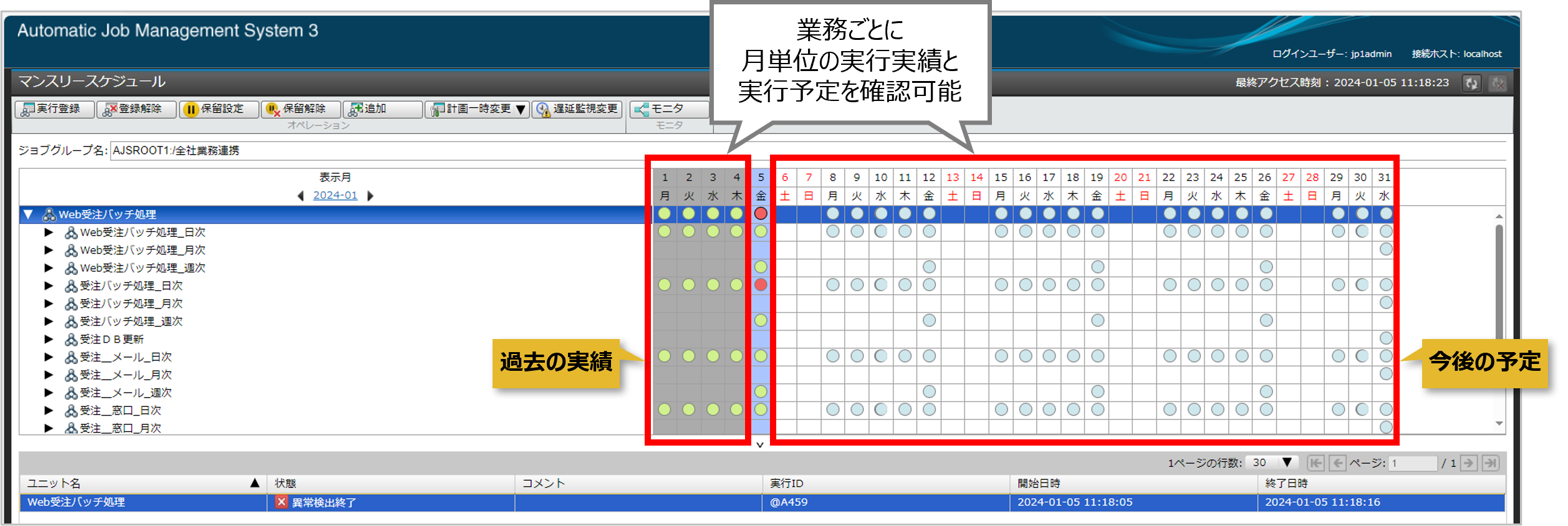Go to first page in pager
The height and width of the screenshot is (526, 1568).
(1315, 463)
